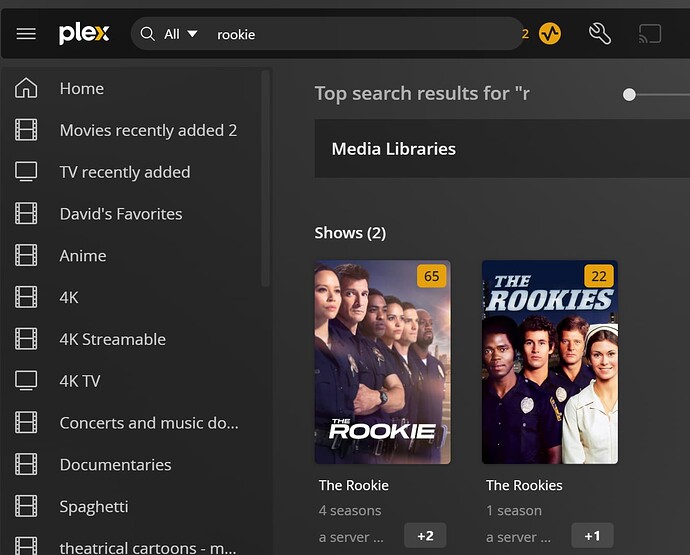
Task: Expand the +1 servers badge on The Rookies
Action: pos(592,536)
